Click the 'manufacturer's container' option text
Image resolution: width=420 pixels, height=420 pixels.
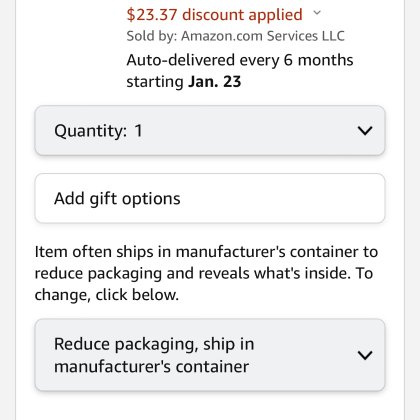151,367
